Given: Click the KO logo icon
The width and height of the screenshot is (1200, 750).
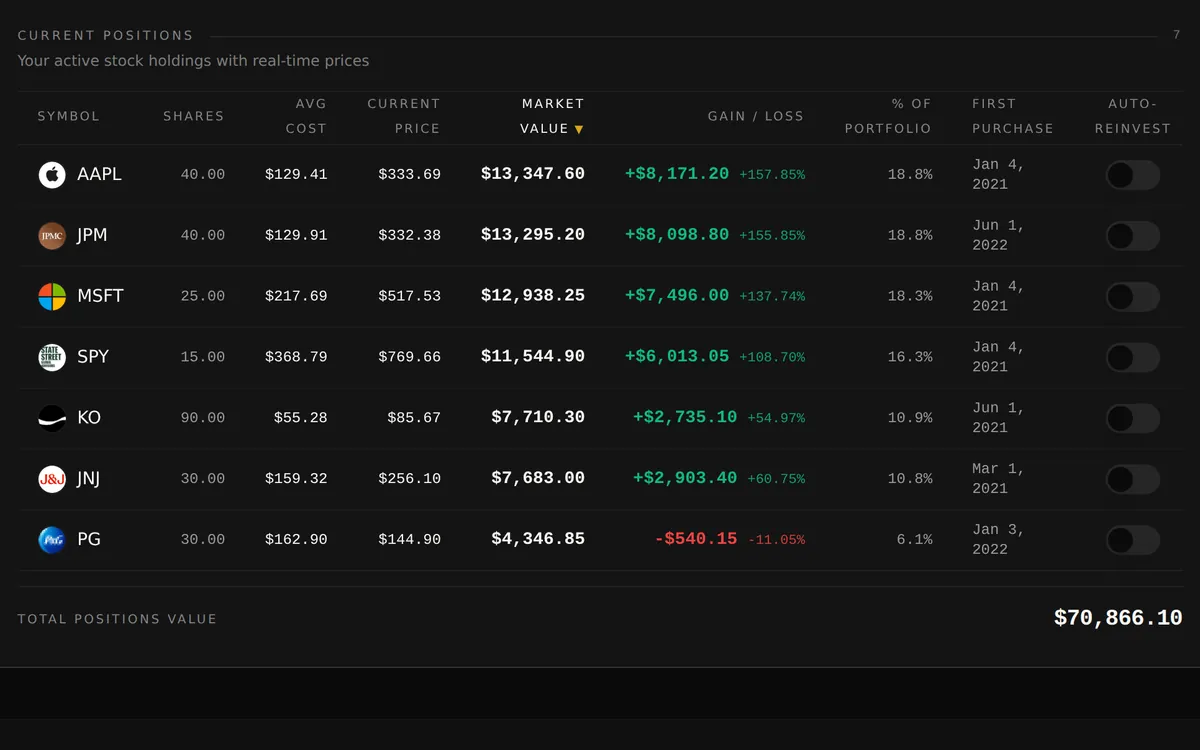Looking at the screenshot, I should coord(52,418).
